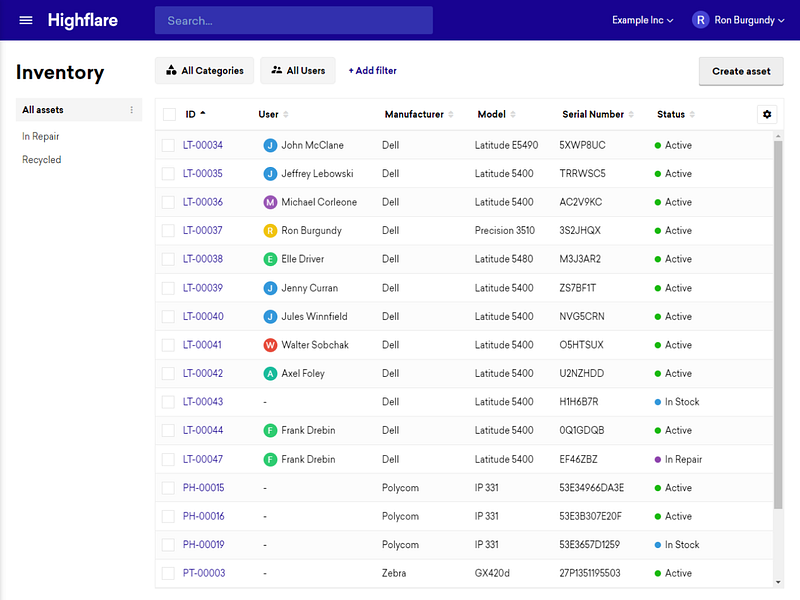Click Michael Corleone's purple avatar

[x=270, y=203]
